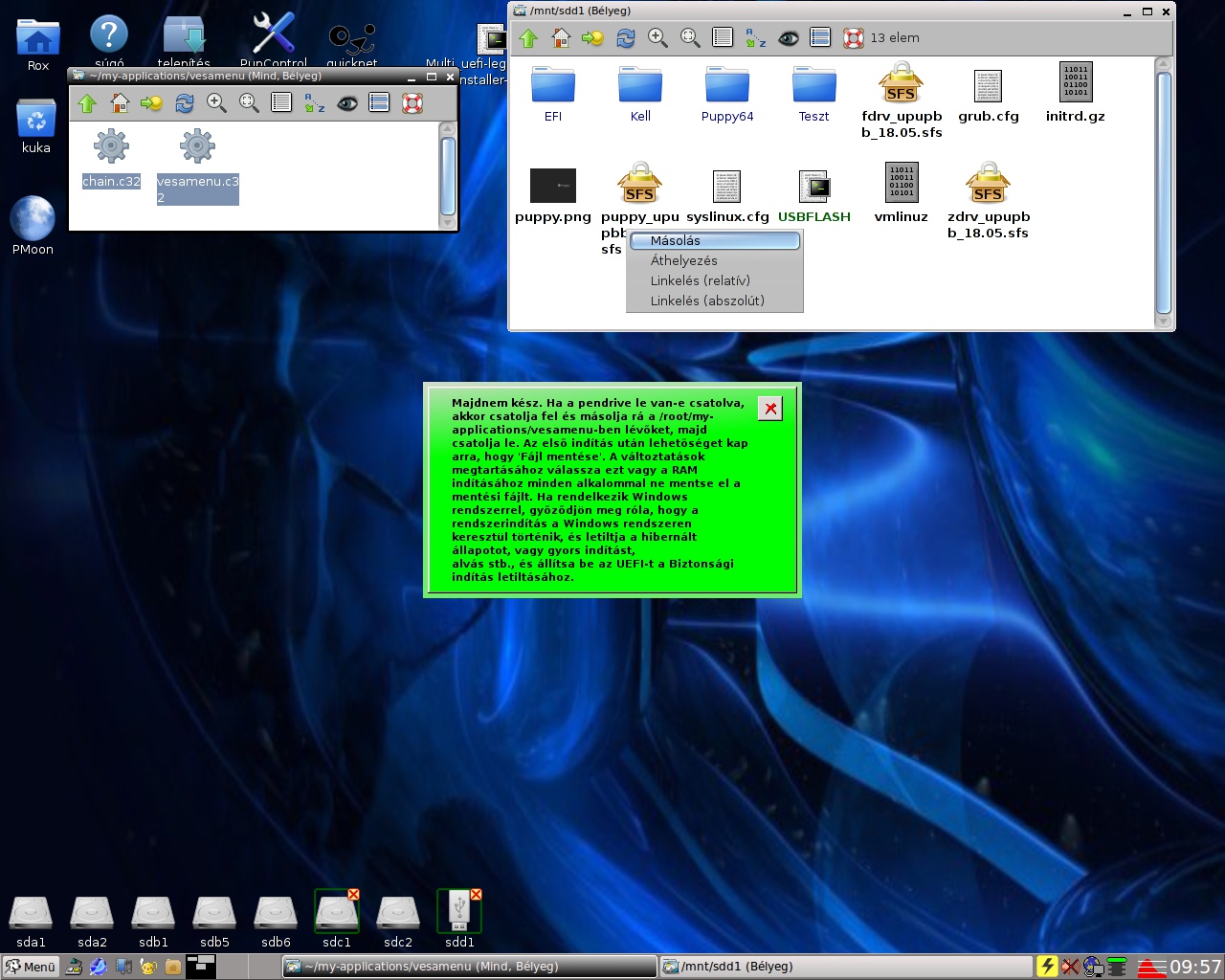Unmount sdd1 via its red X badge
Viewport: 1225px width, 980px height.
click(476, 894)
